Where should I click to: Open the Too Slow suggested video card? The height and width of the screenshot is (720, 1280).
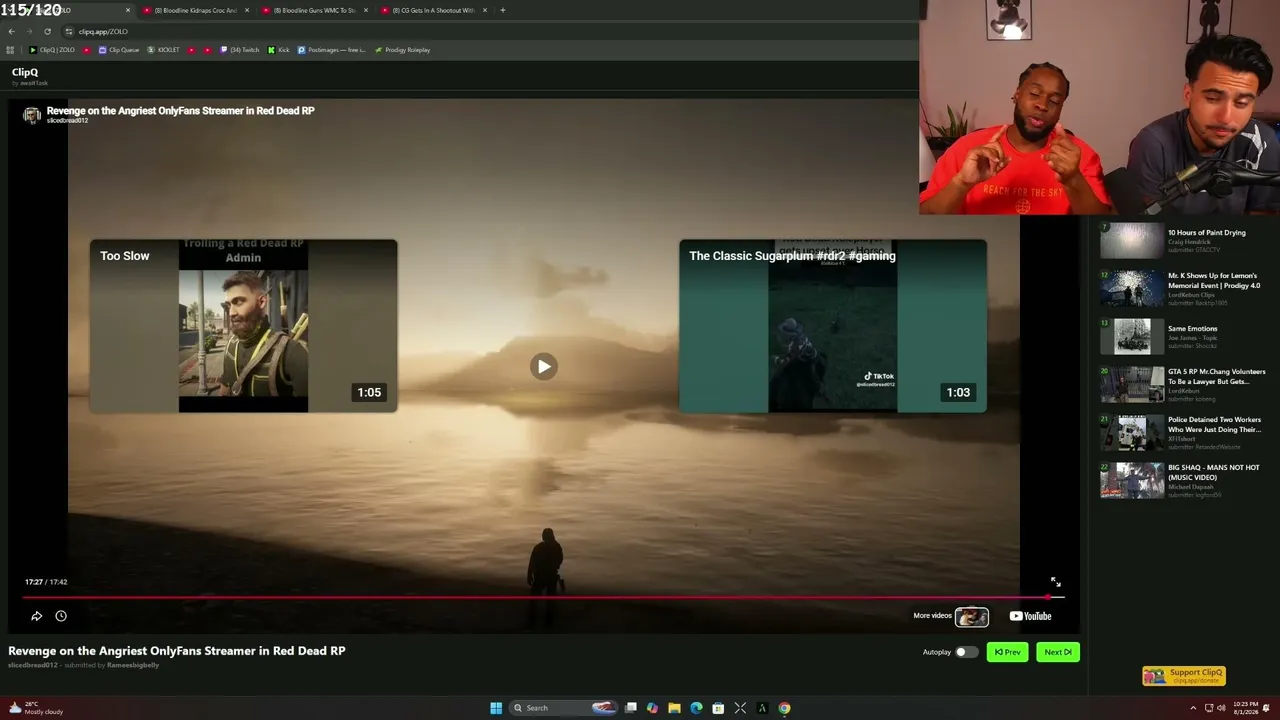coord(243,326)
